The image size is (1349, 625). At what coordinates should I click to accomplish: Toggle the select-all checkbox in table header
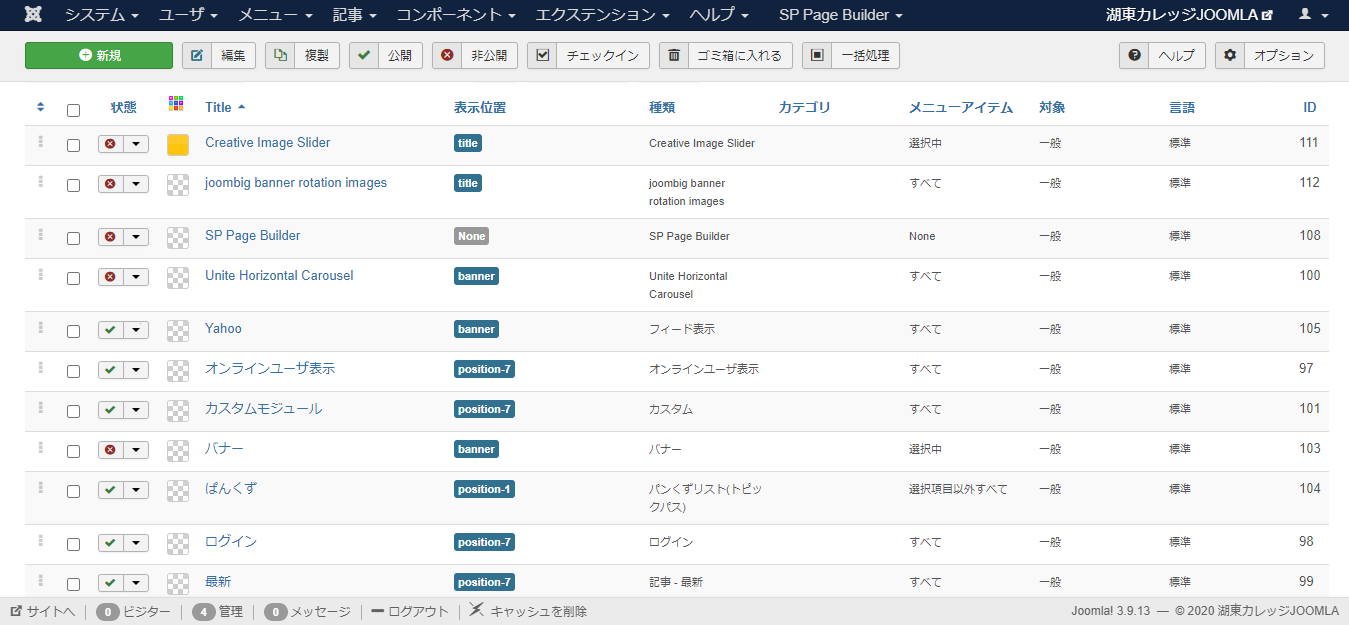(72, 110)
